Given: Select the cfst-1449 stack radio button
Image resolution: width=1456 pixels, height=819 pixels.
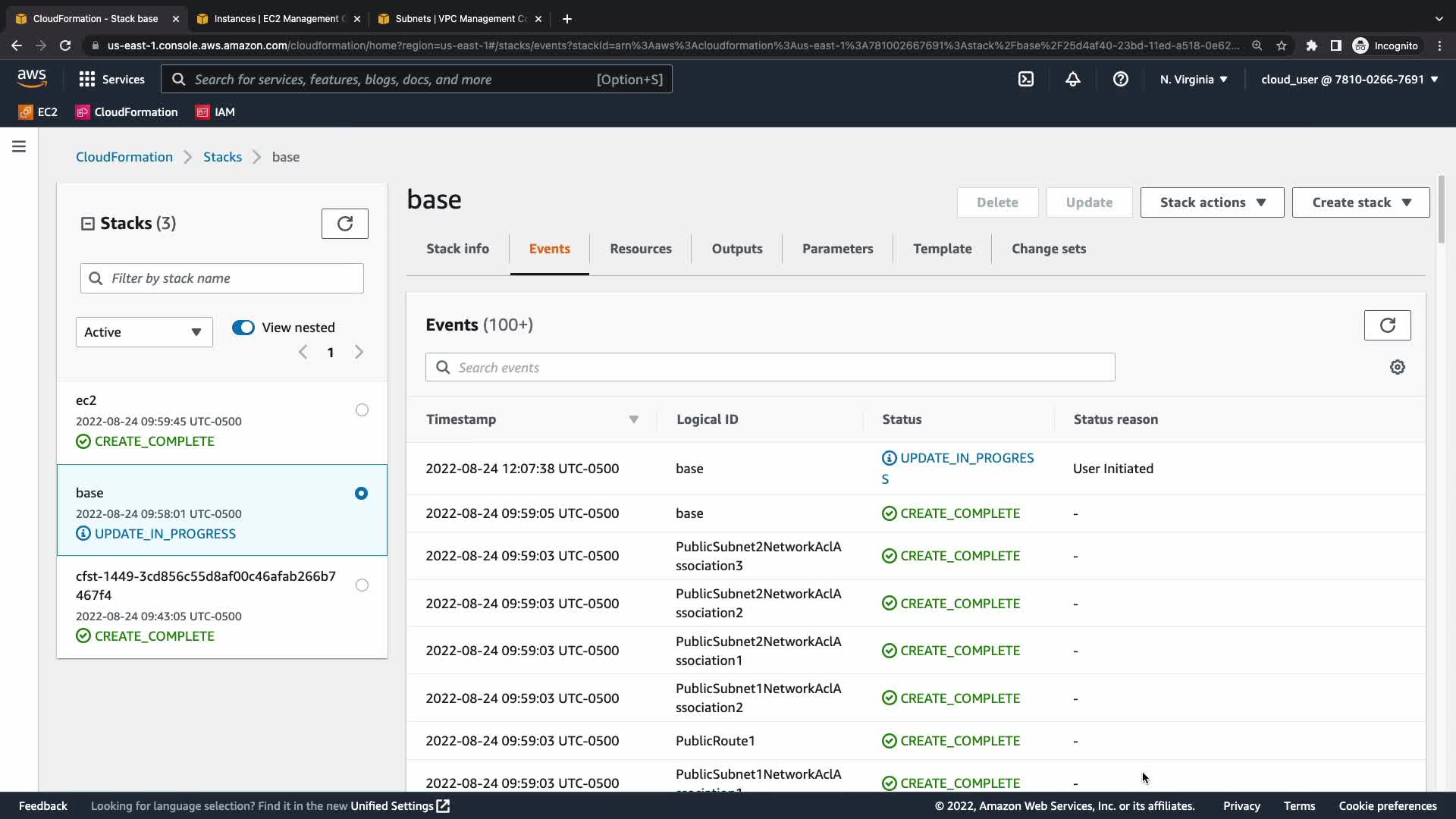Looking at the screenshot, I should [x=362, y=585].
